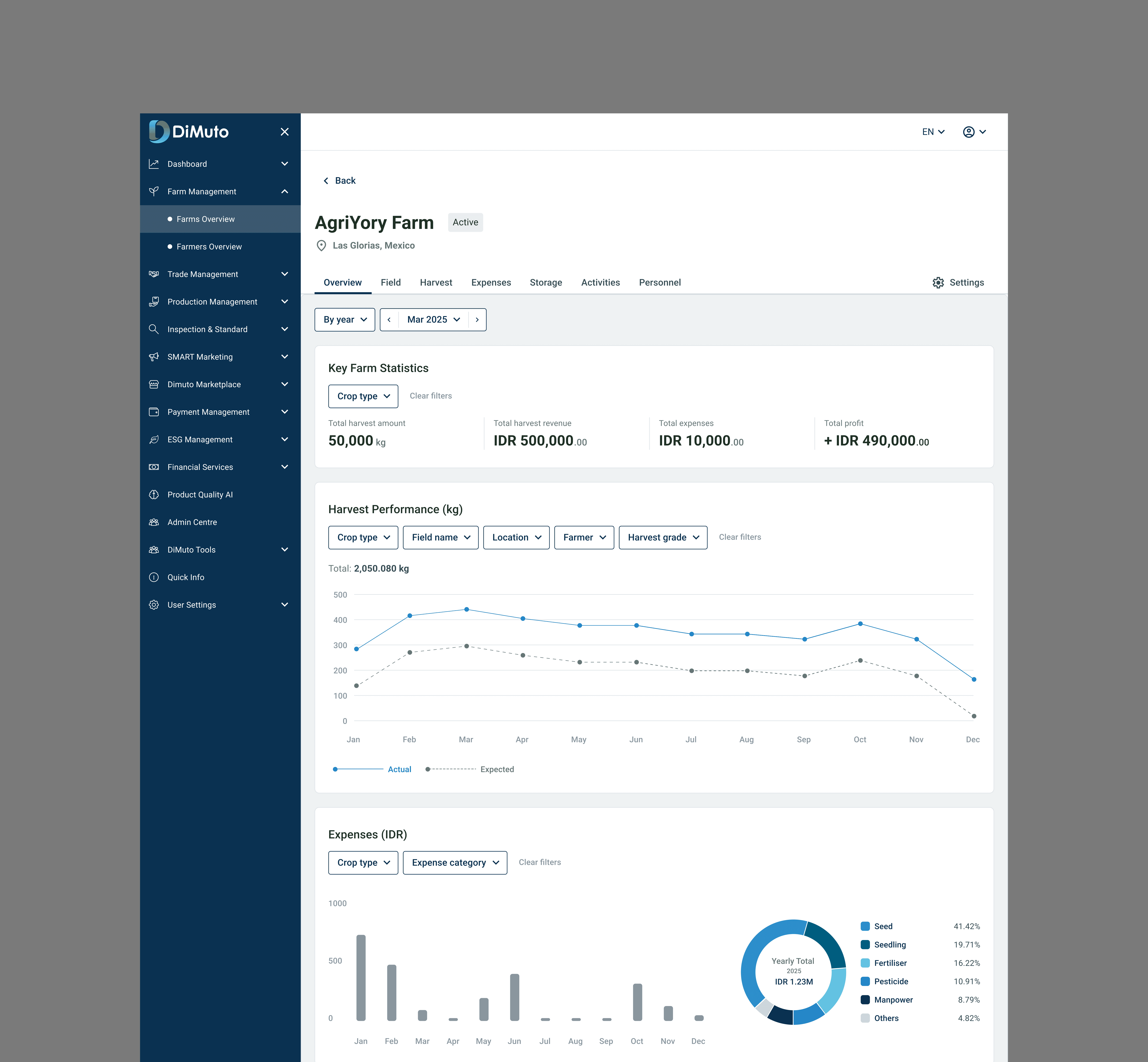Screen dimensions: 1148x1062
Task: Switch to the Expenses tab
Action: tap(491, 282)
